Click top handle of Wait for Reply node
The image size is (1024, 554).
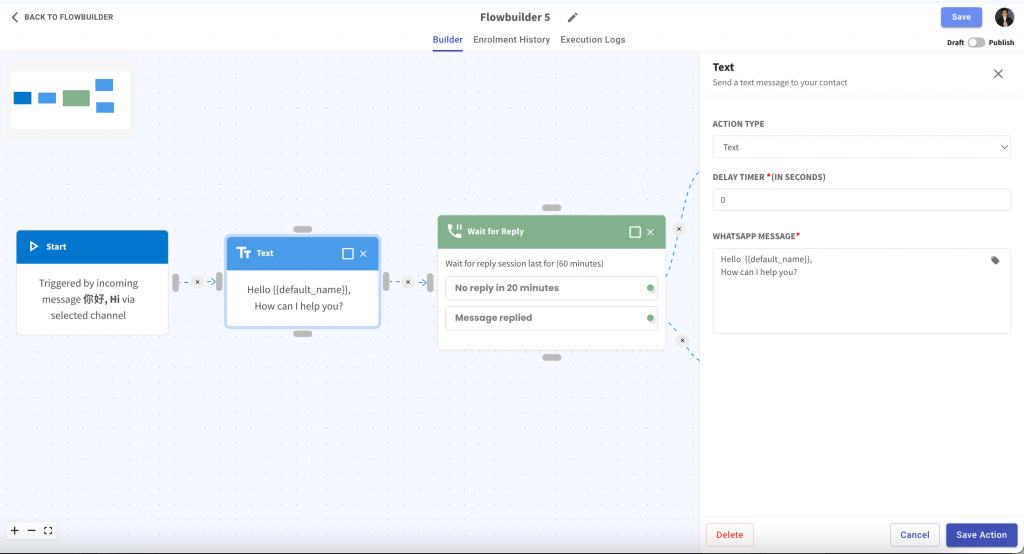[552, 208]
